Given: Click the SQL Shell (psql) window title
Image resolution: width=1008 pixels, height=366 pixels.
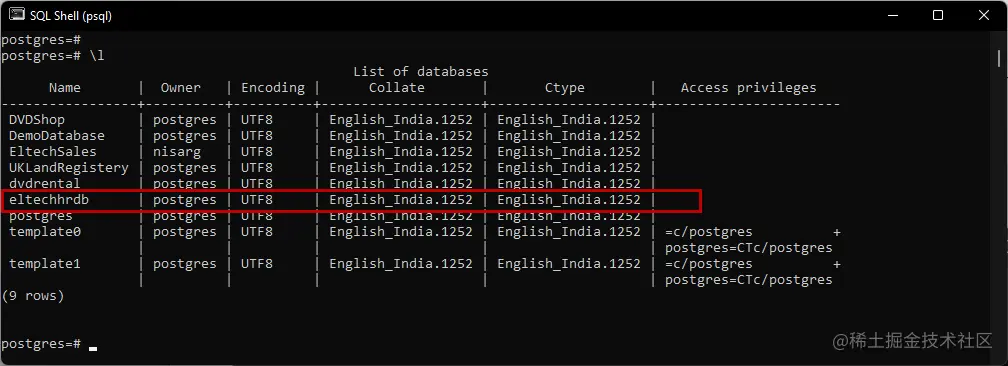Looking at the screenshot, I should pos(71,16).
